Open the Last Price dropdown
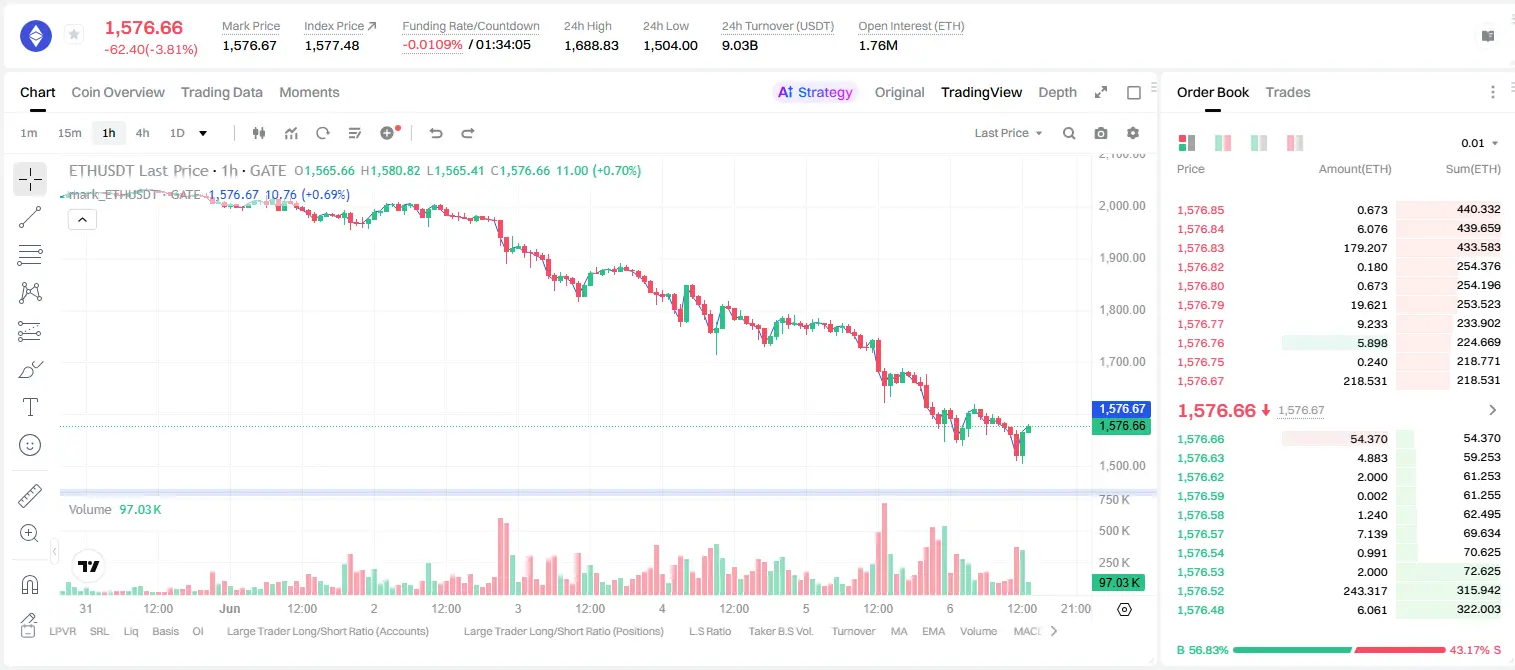Screen dimensions: 1515x670 (1008, 133)
